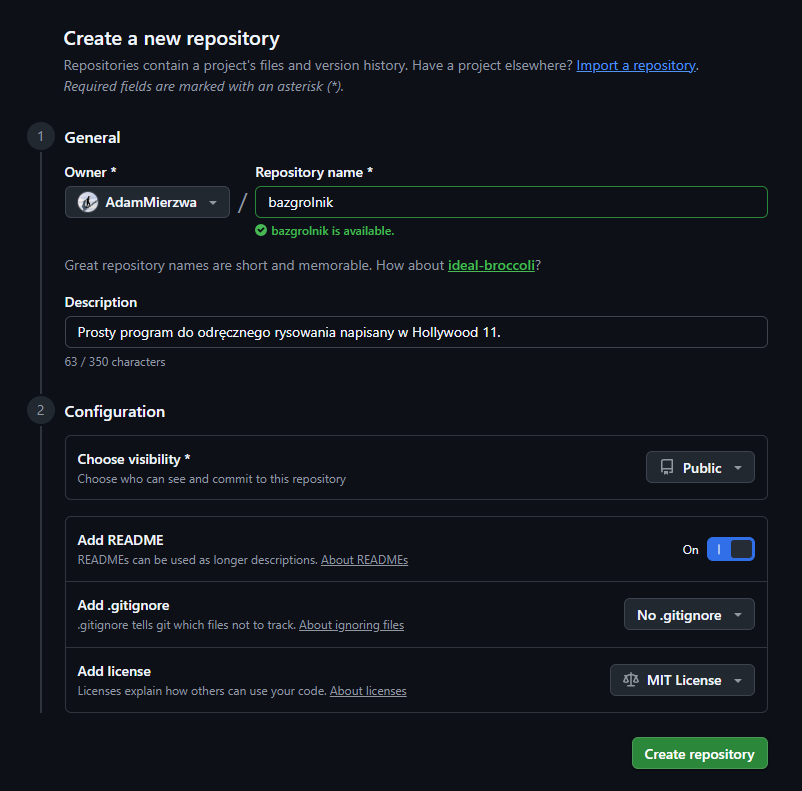Expand the MIT License dropdown

coord(682,680)
